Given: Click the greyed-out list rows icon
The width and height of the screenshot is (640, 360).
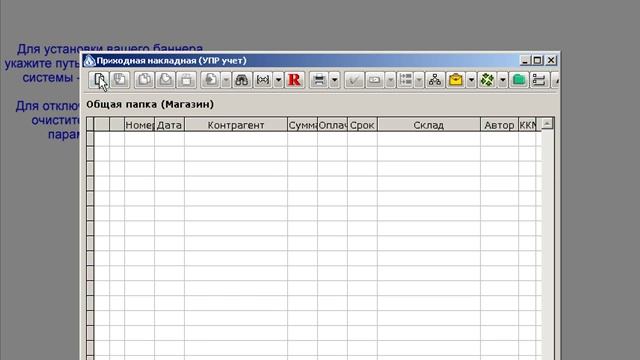Looking at the screenshot, I should (x=405, y=80).
